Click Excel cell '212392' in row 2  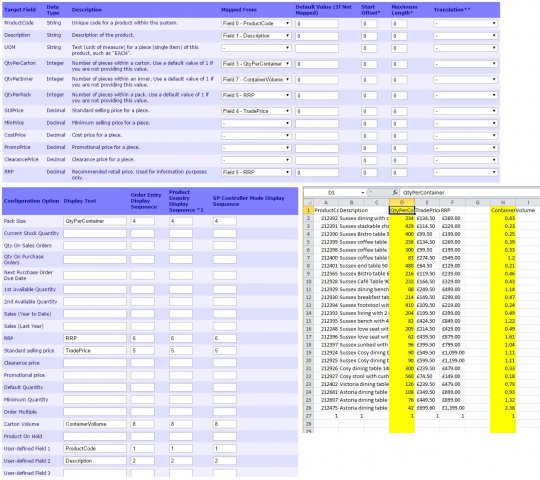pyautogui.click(x=326, y=218)
